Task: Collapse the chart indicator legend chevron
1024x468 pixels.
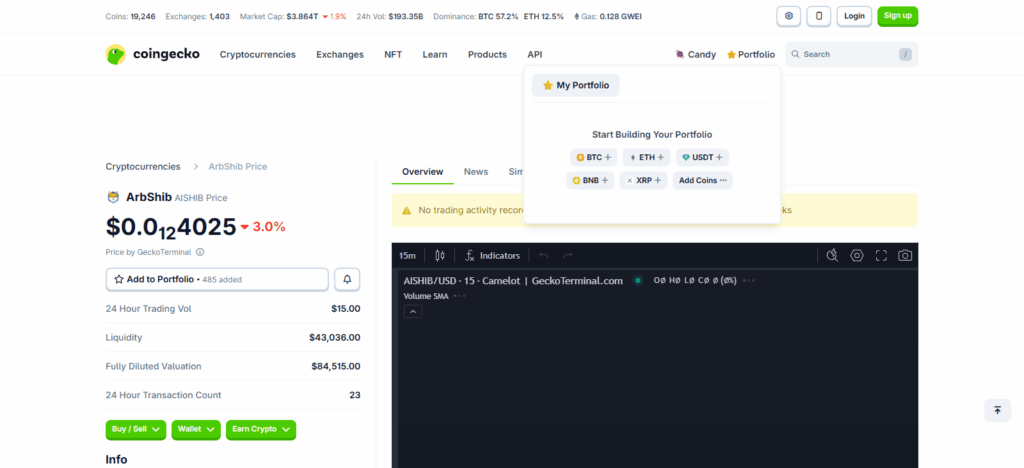Action: pos(413,312)
